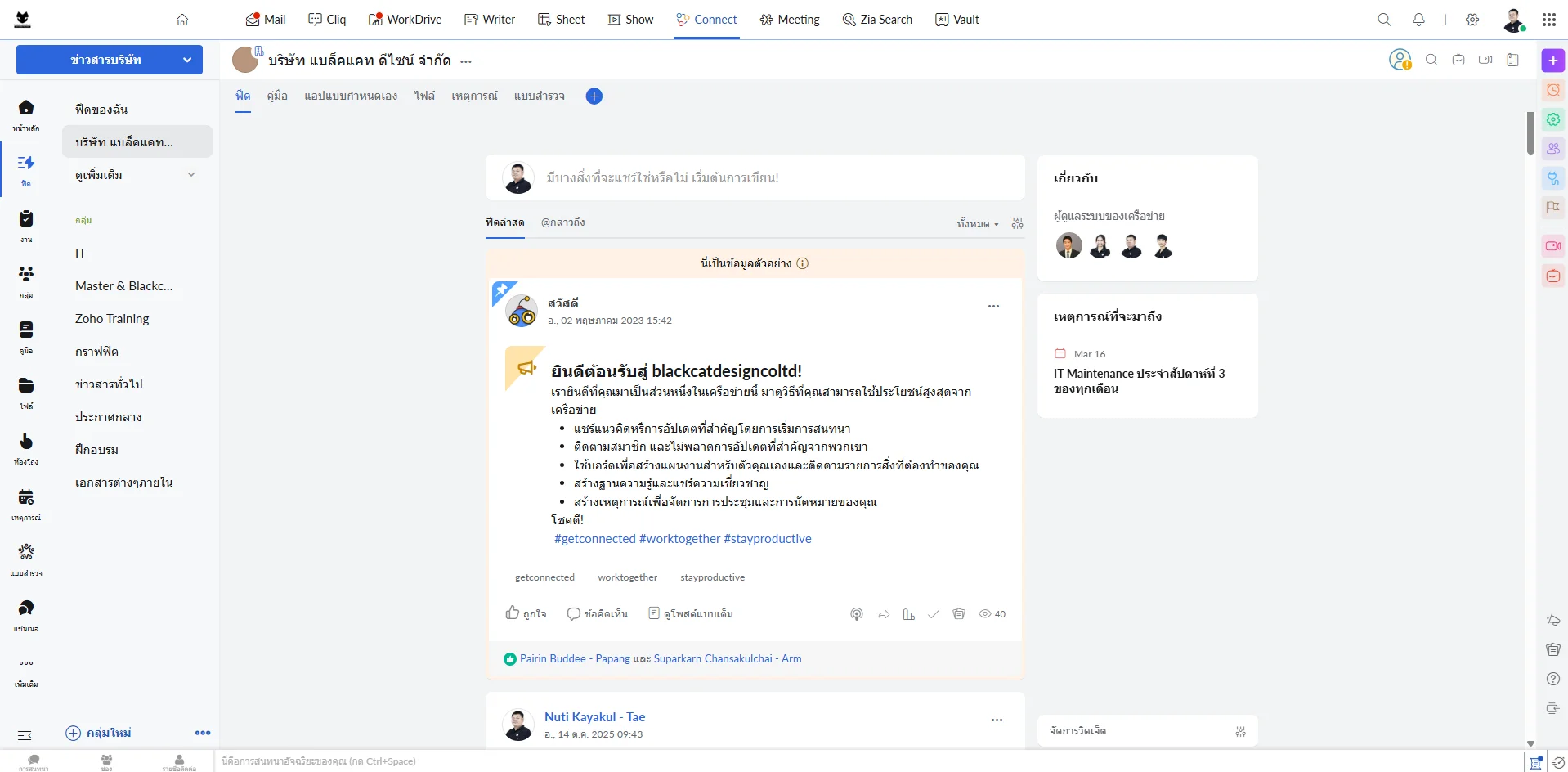Open the apps grid launcher
This screenshot has height=772, width=1568.
1548,20
